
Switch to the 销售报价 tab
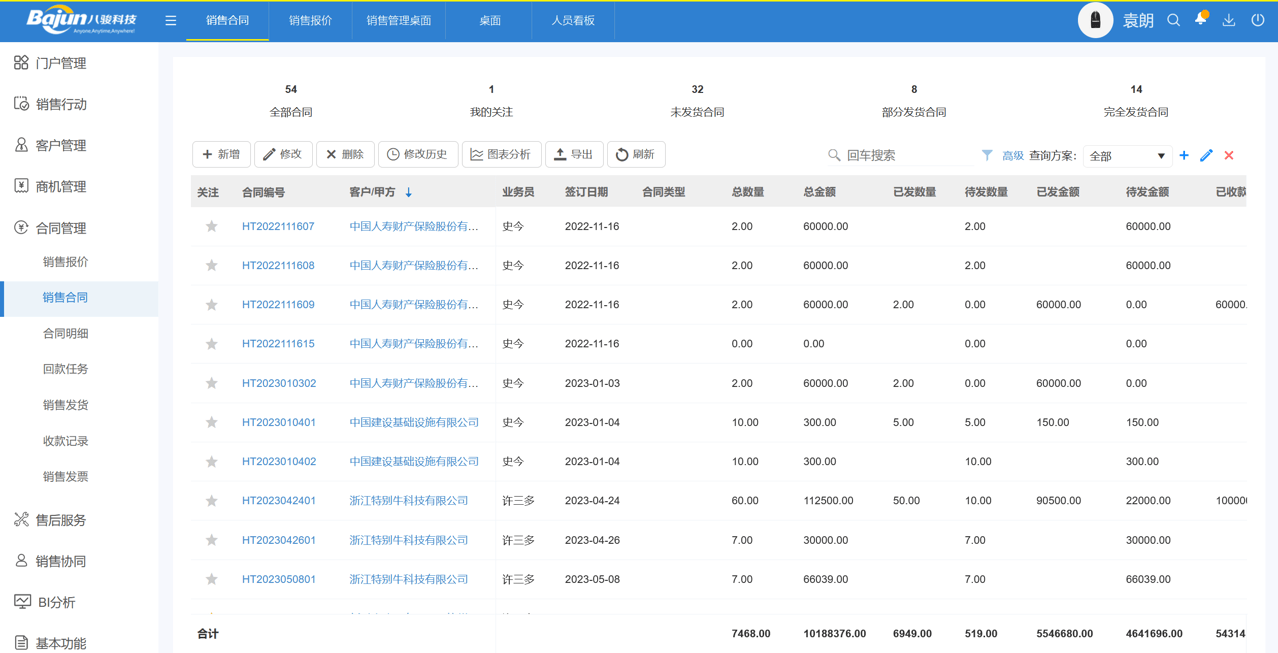click(x=310, y=20)
